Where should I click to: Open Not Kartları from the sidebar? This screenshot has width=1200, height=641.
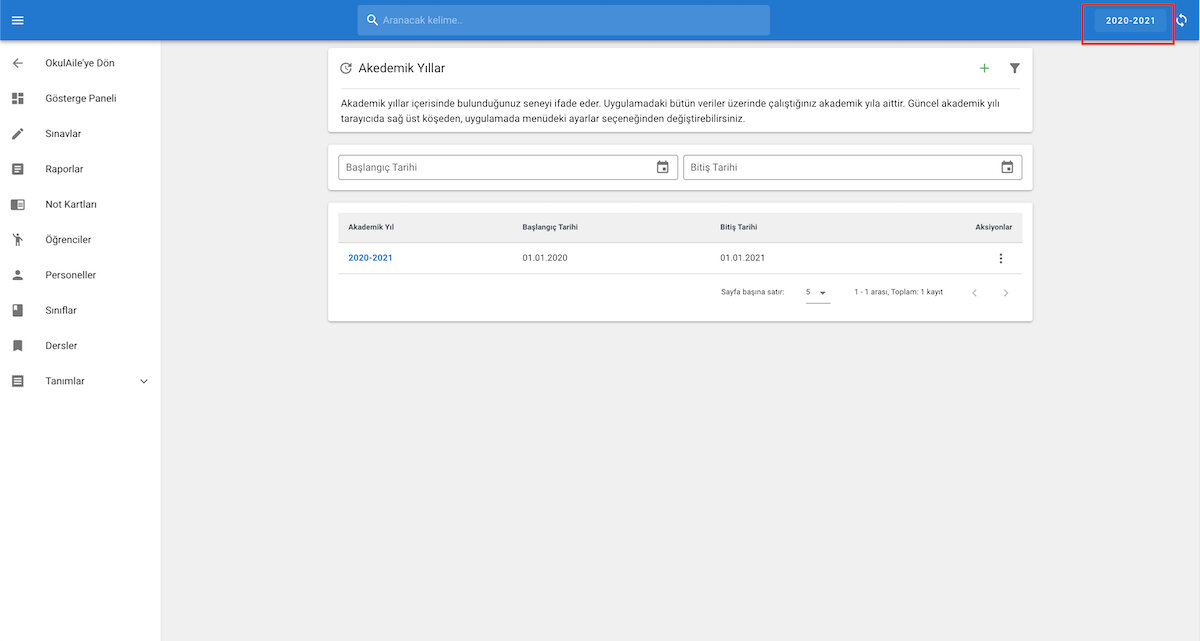click(x=71, y=204)
